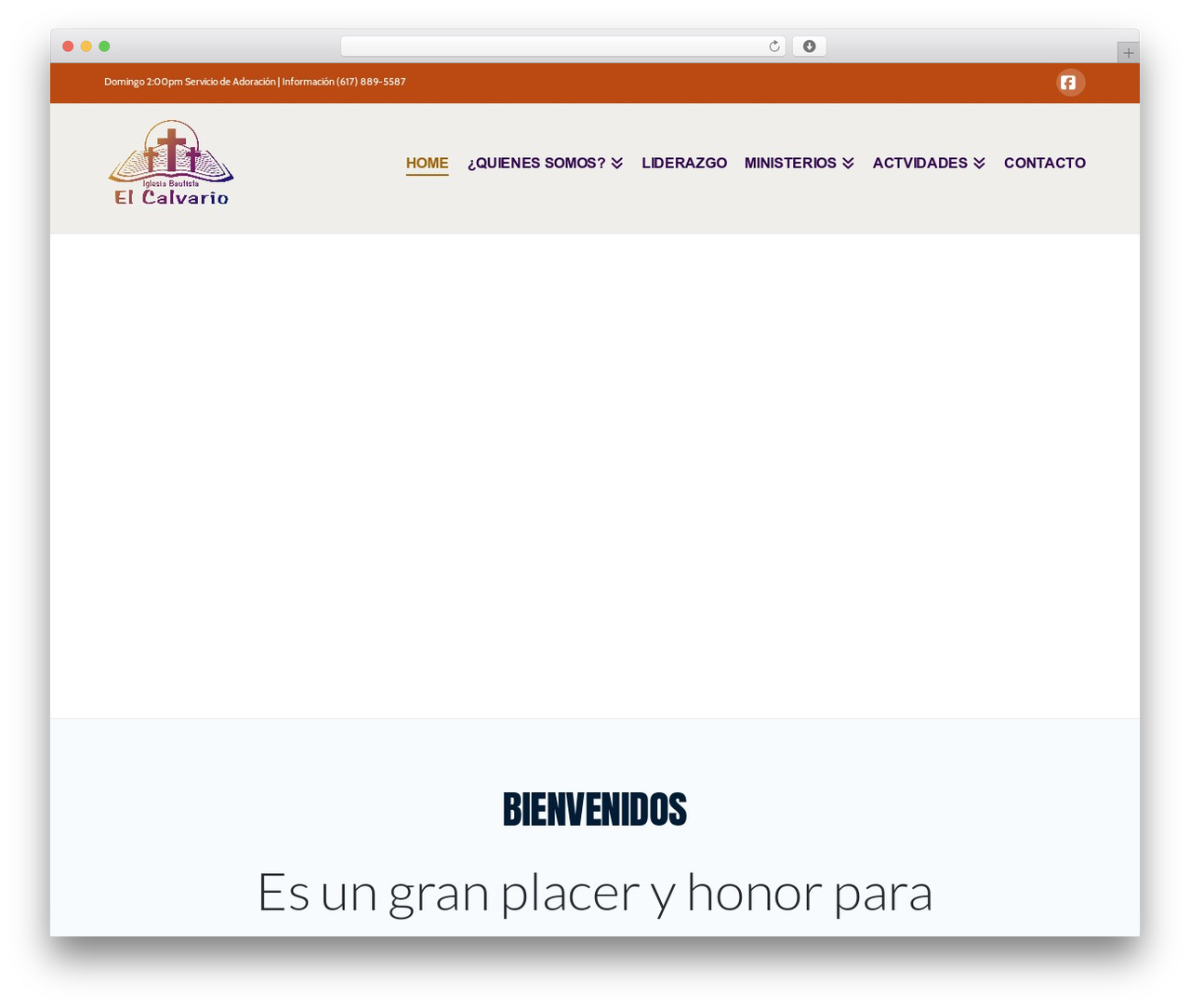
Task: Open downloads via the download arrow icon
Action: [810, 46]
